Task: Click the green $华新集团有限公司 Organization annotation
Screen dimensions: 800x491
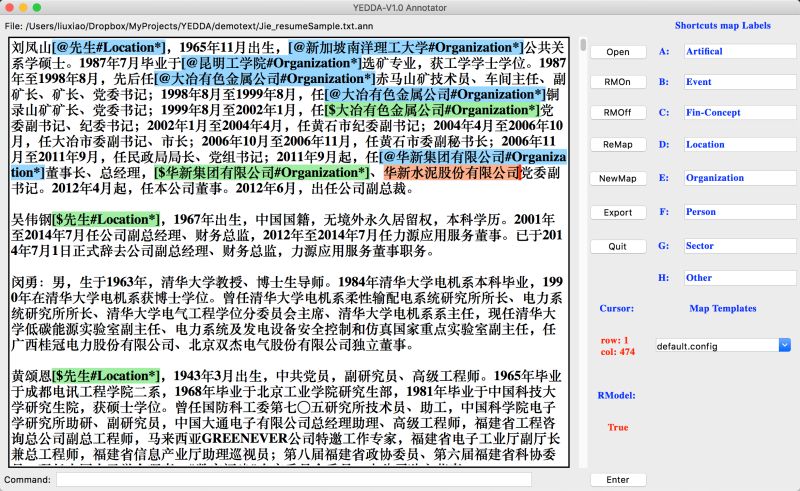Action: [261, 173]
